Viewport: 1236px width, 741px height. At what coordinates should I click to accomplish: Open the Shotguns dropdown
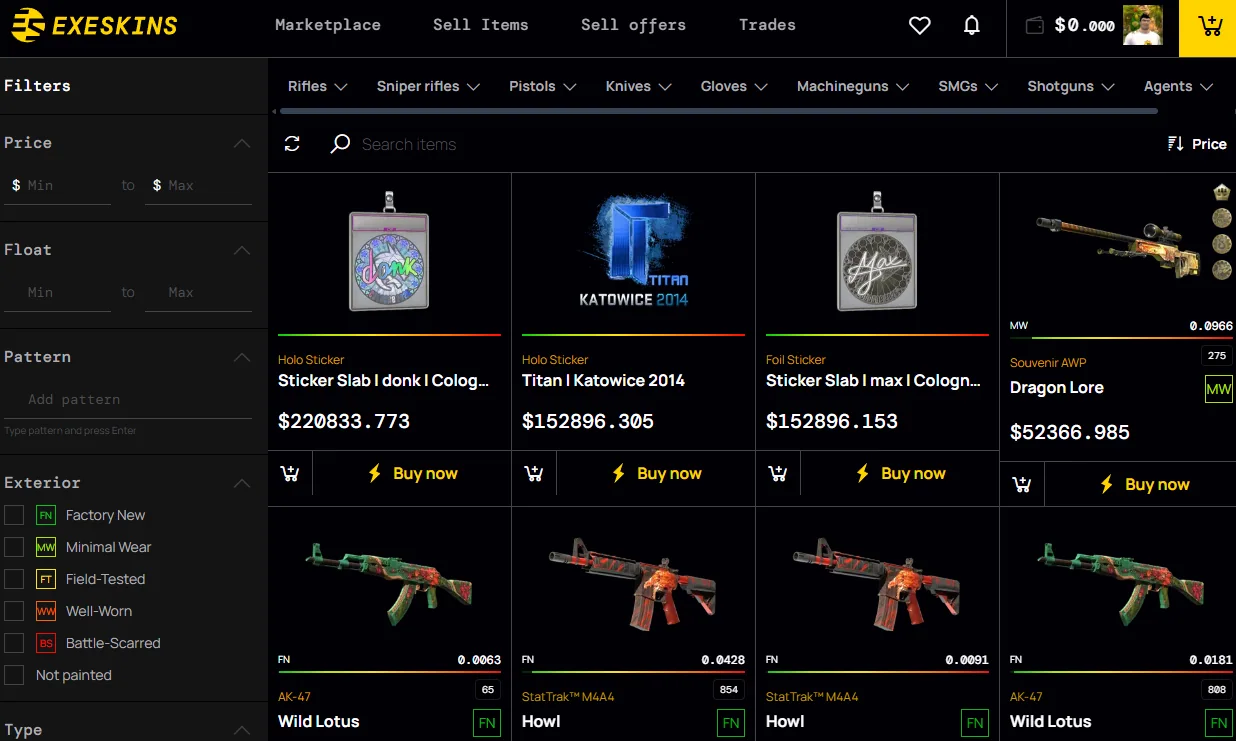click(1070, 86)
